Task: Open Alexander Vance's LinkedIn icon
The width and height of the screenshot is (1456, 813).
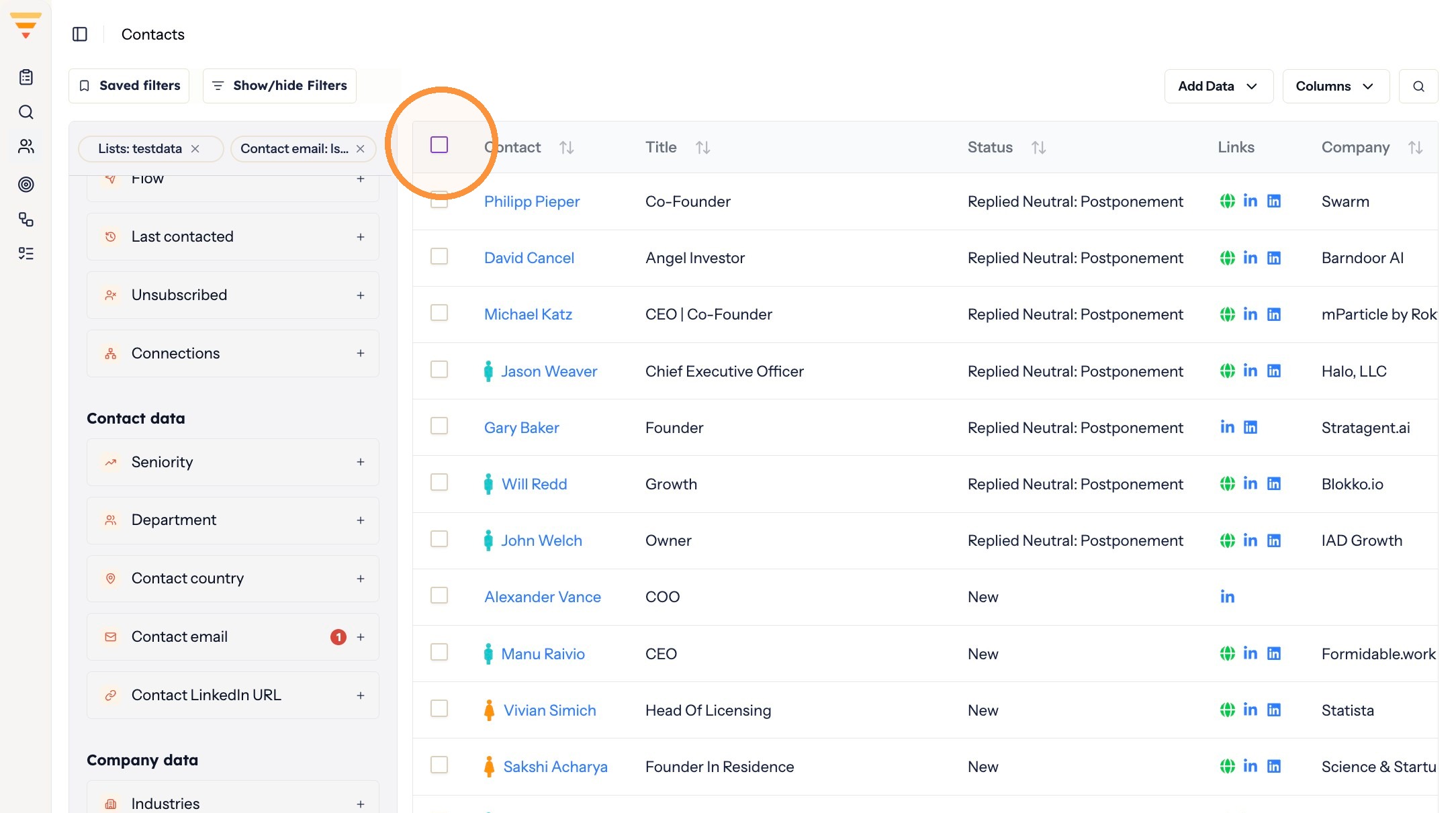Action: [1228, 596]
